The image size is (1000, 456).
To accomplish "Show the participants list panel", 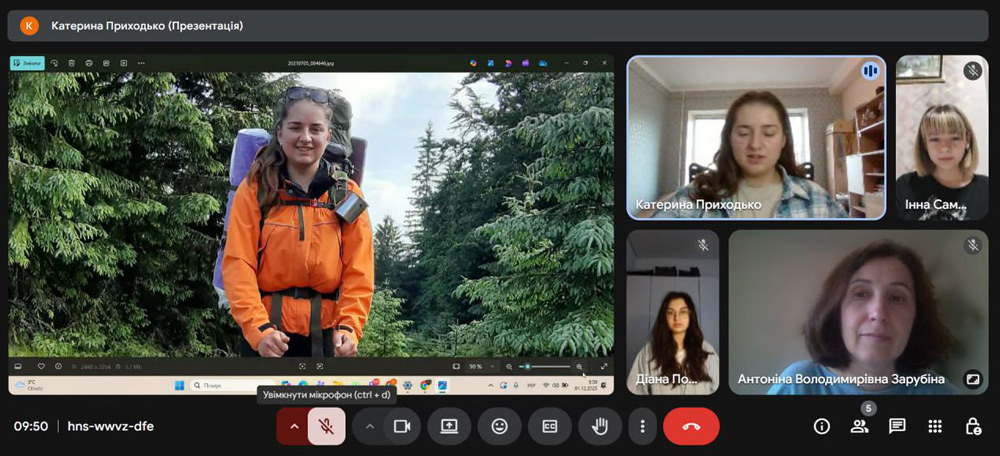I will pyautogui.click(x=859, y=426).
